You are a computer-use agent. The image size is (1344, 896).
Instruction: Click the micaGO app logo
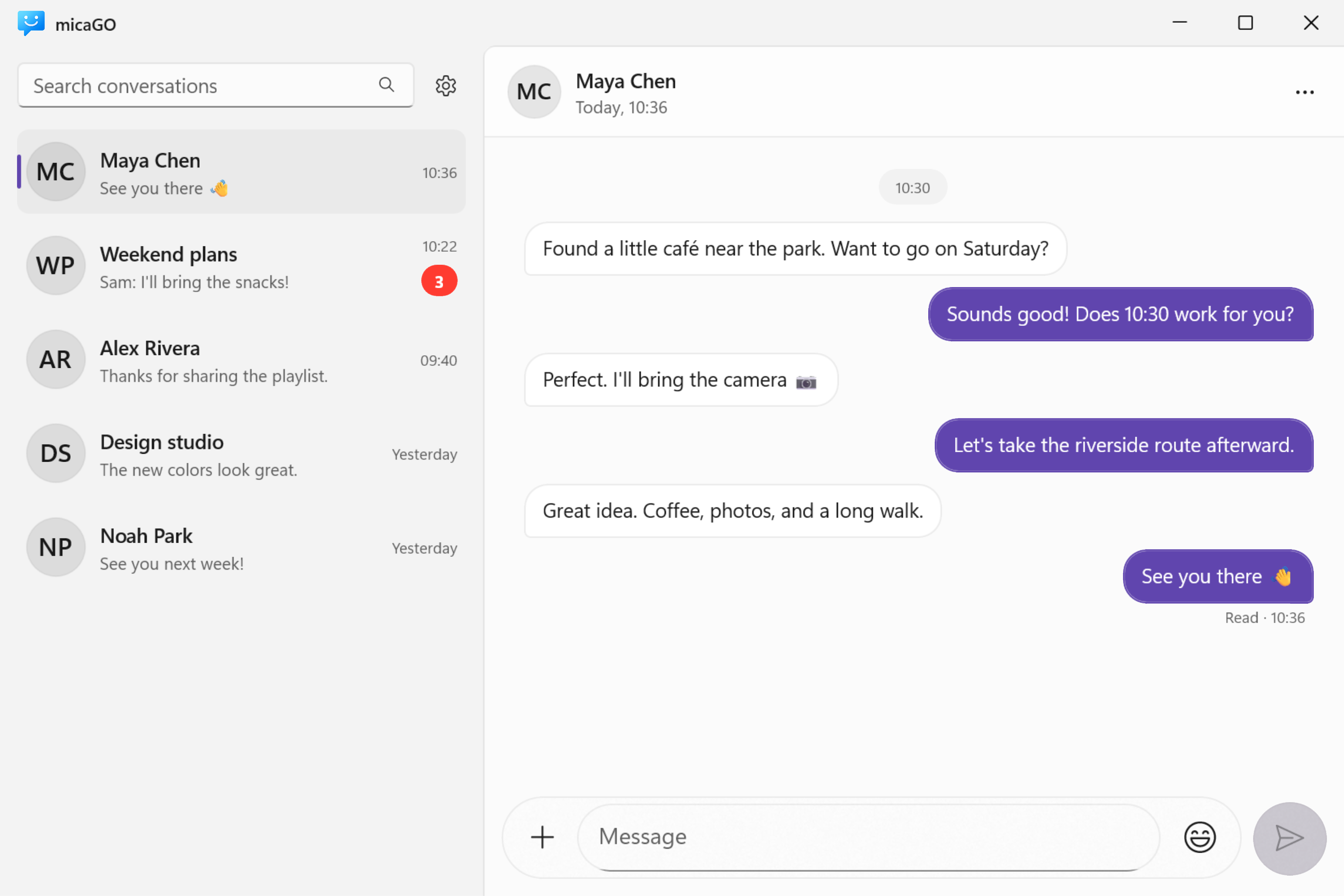(31, 23)
